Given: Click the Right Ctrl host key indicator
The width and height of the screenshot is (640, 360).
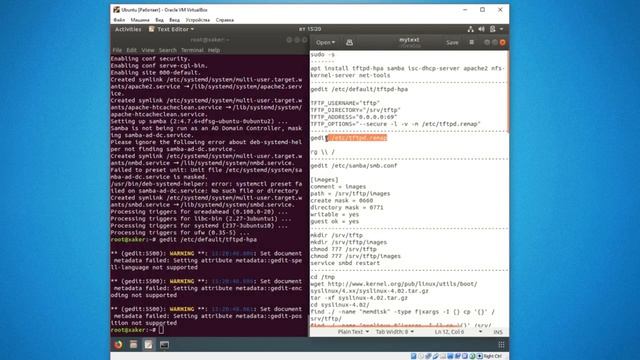Looking at the screenshot, I should coord(492,356).
